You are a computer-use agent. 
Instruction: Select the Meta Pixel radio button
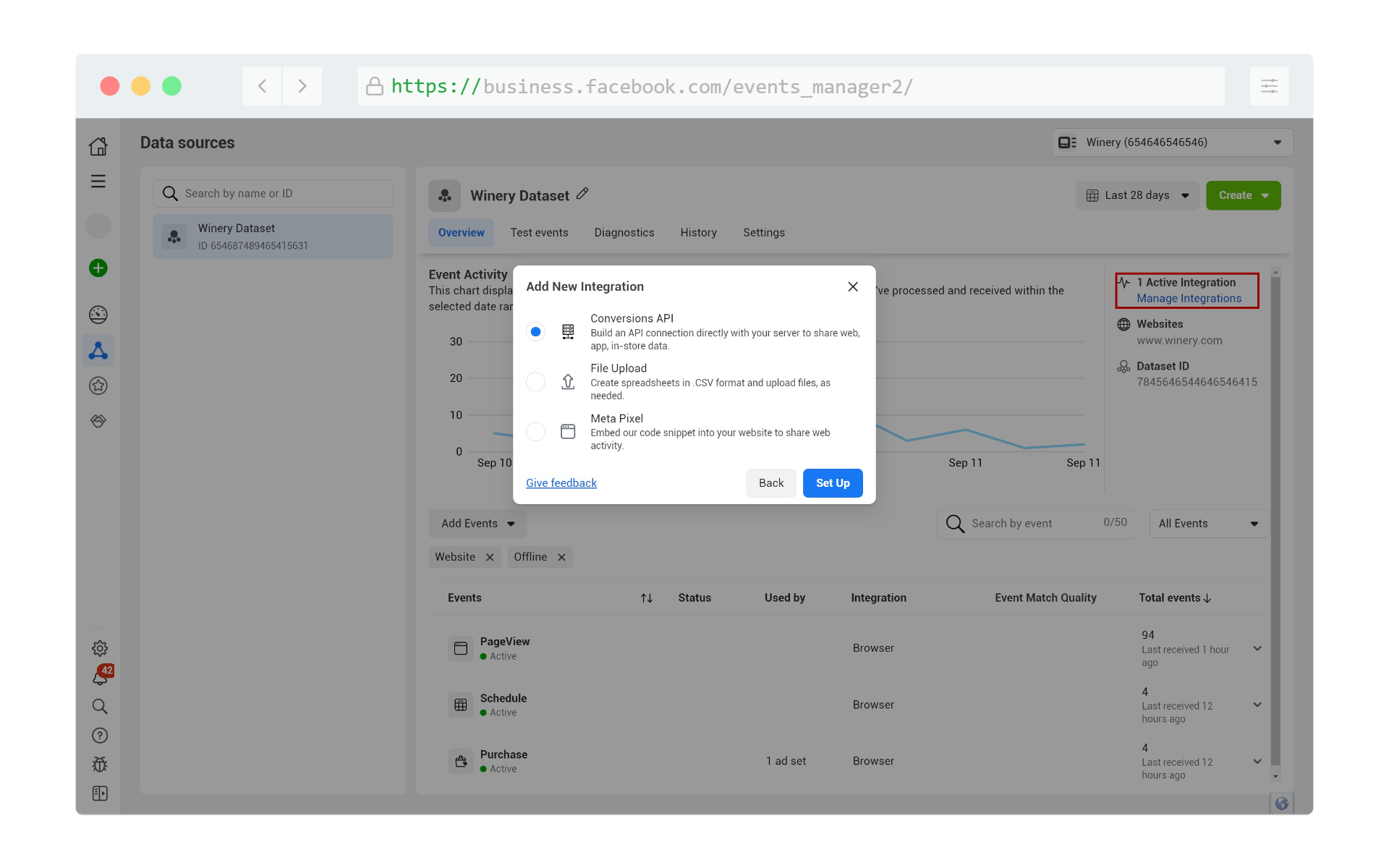(535, 431)
